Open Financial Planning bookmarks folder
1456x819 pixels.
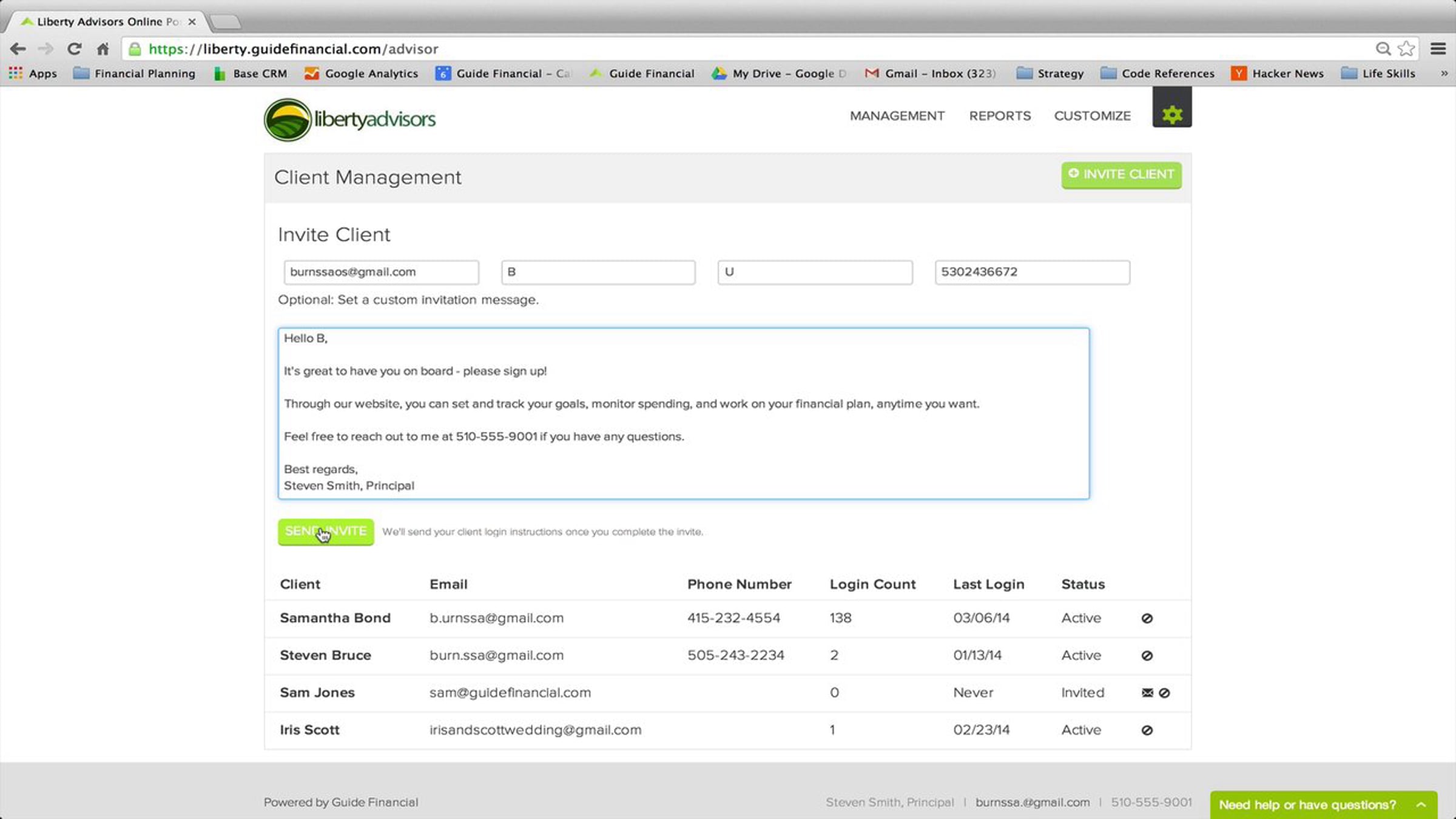(x=134, y=73)
